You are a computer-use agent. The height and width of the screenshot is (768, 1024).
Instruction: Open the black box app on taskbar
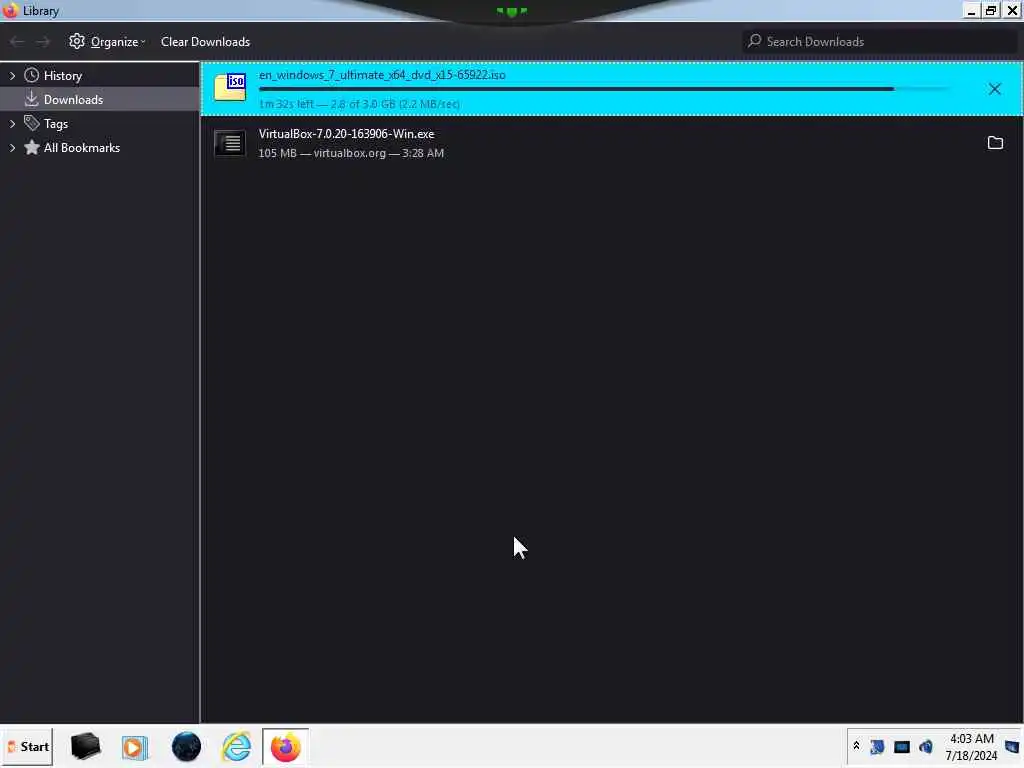(x=85, y=746)
